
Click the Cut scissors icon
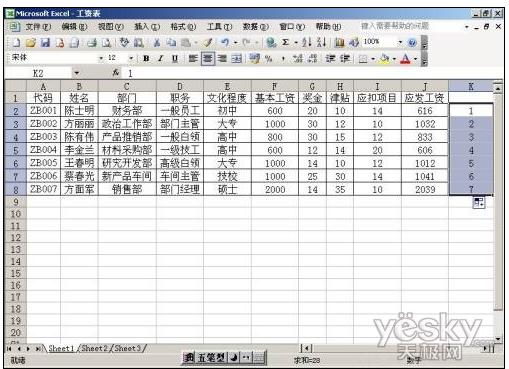(157, 43)
